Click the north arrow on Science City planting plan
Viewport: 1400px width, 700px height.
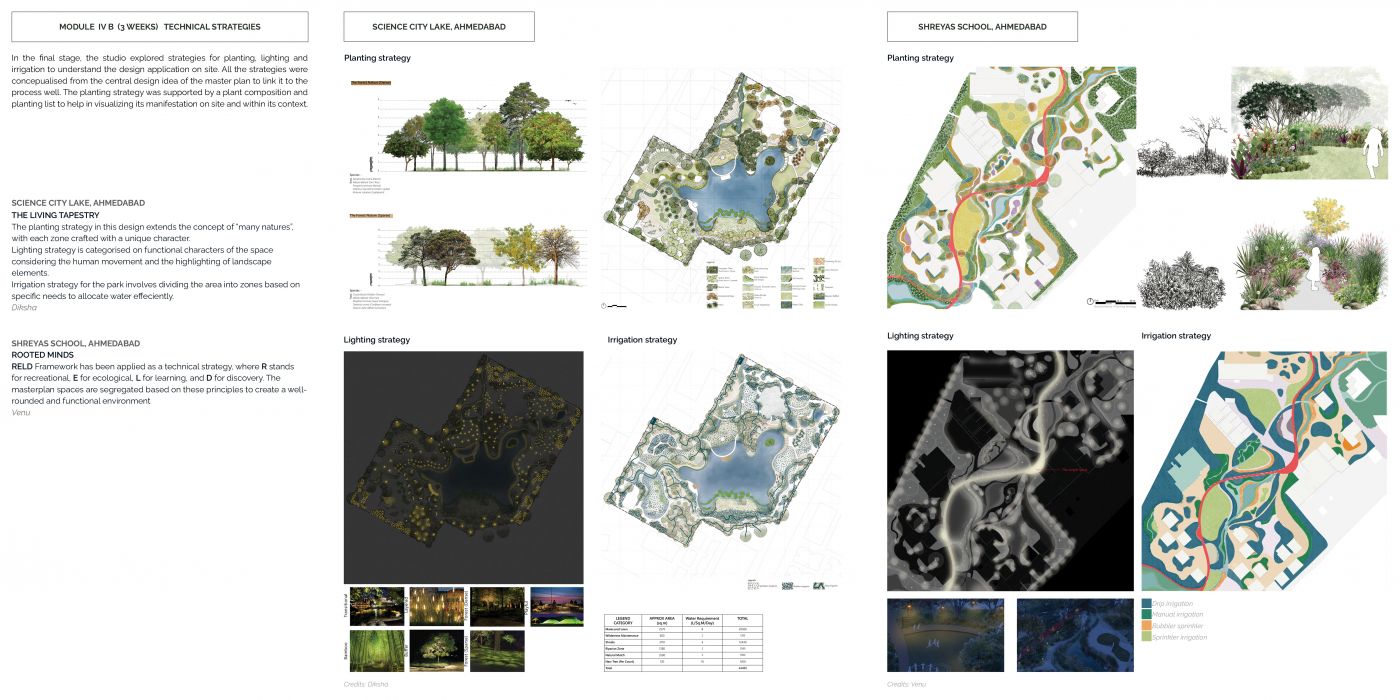[x=605, y=305]
